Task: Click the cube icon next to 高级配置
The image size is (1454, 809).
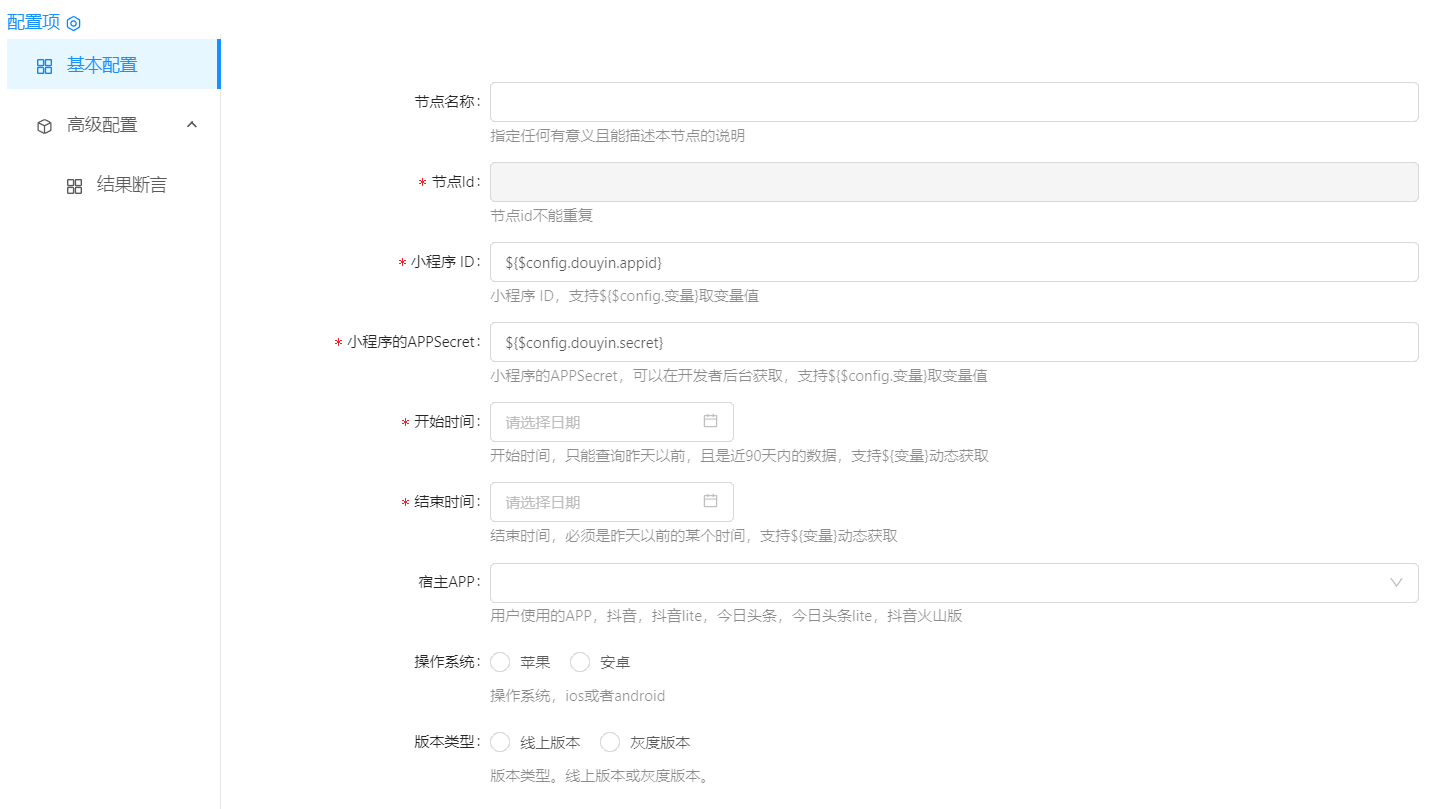Action: (x=44, y=126)
